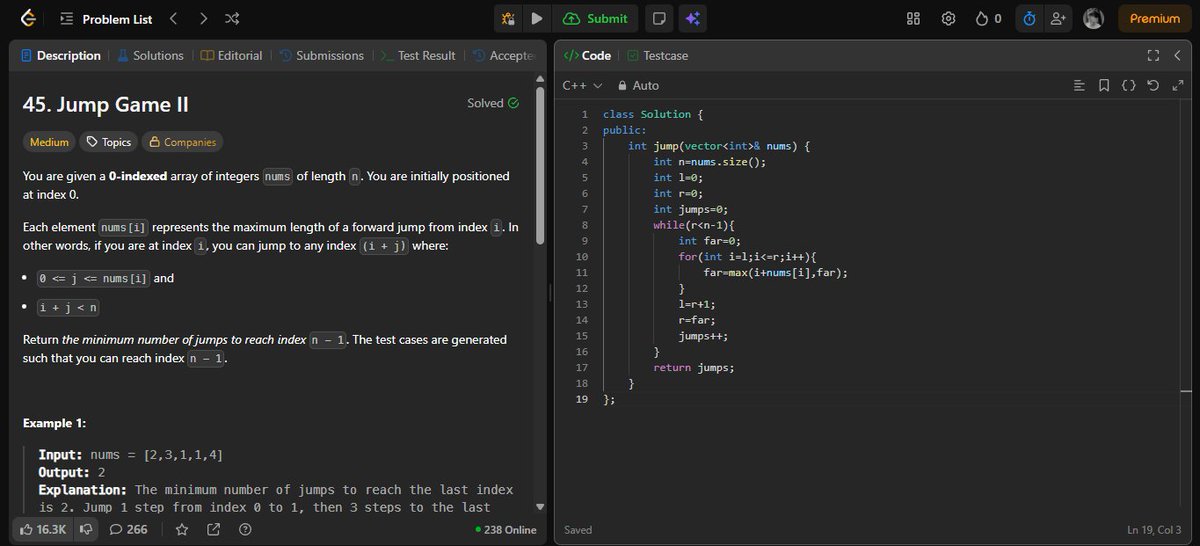Screen dimensions: 1200x546
Task: Click code line 11 far=max text
Action: coord(775,272)
